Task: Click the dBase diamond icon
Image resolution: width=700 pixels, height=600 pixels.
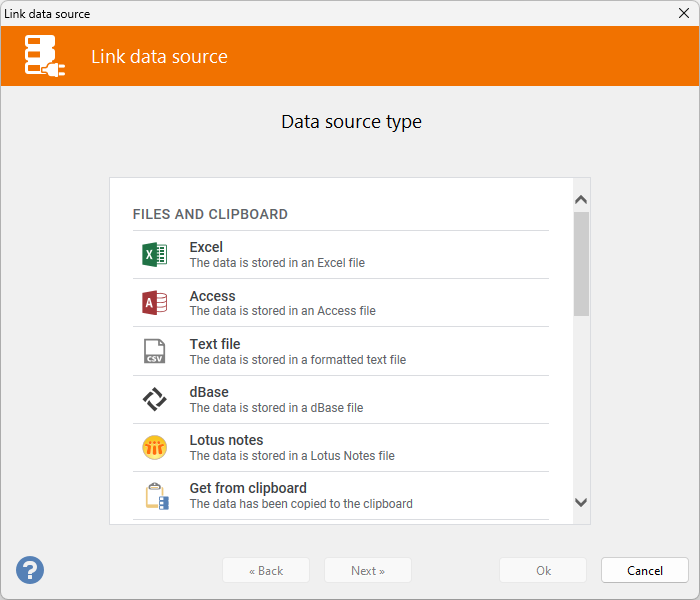Action: [154, 399]
